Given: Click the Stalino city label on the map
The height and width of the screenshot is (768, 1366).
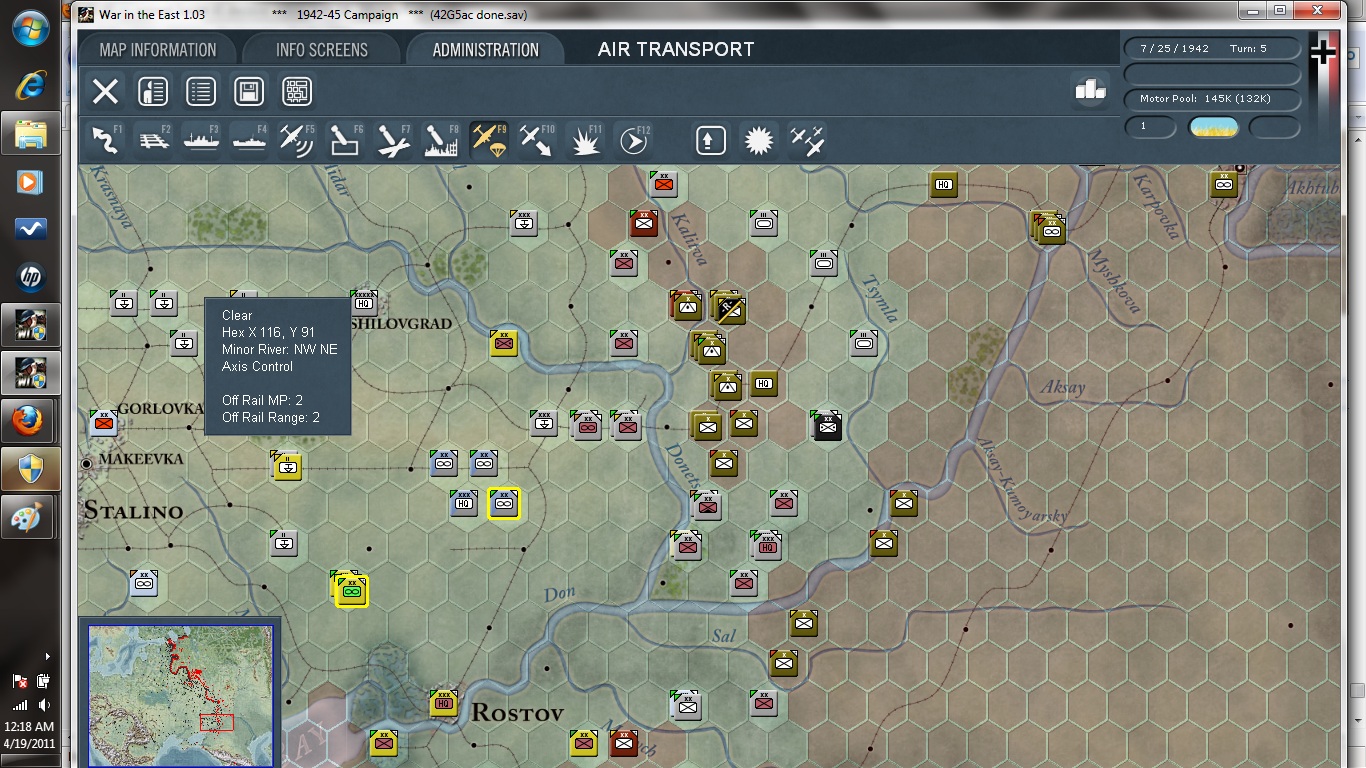Looking at the screenshot, I should click(133, 511).
